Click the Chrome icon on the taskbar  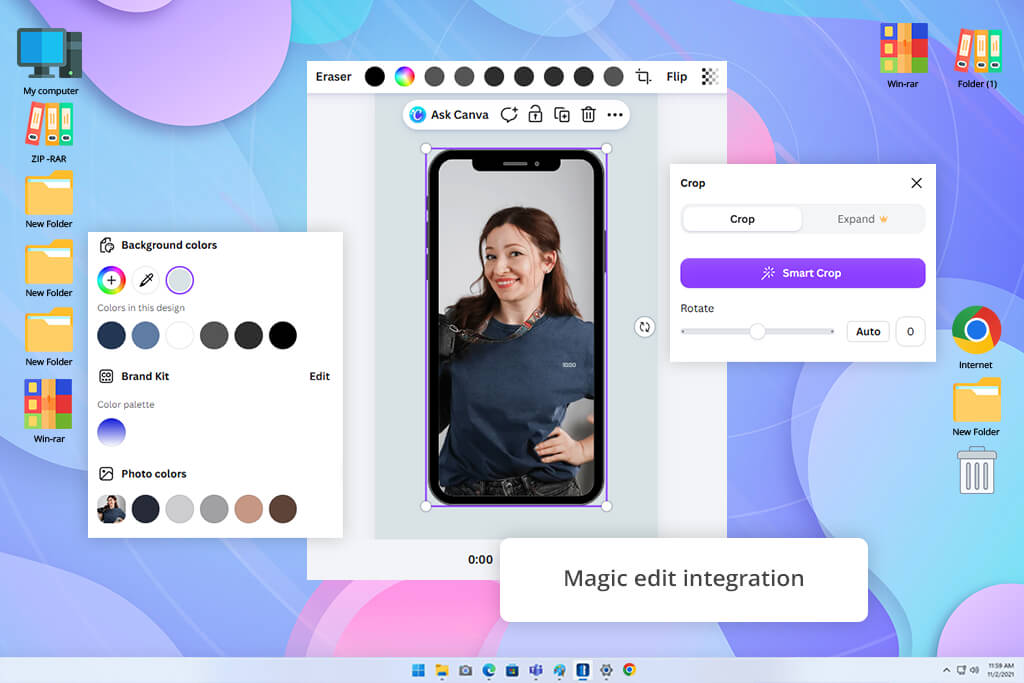coord(630,669)
